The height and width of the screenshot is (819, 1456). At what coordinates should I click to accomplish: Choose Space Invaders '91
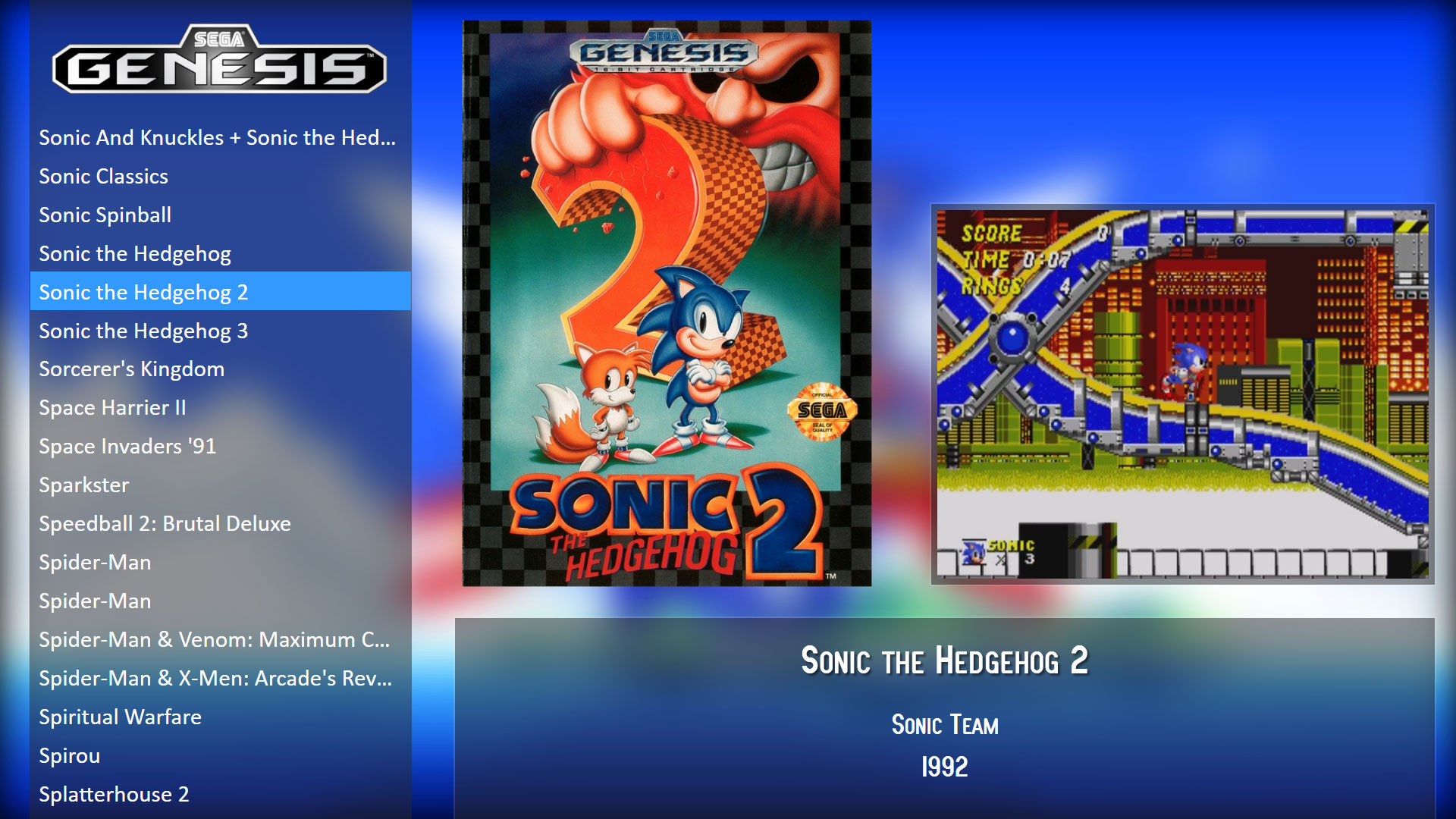point(220,446)
